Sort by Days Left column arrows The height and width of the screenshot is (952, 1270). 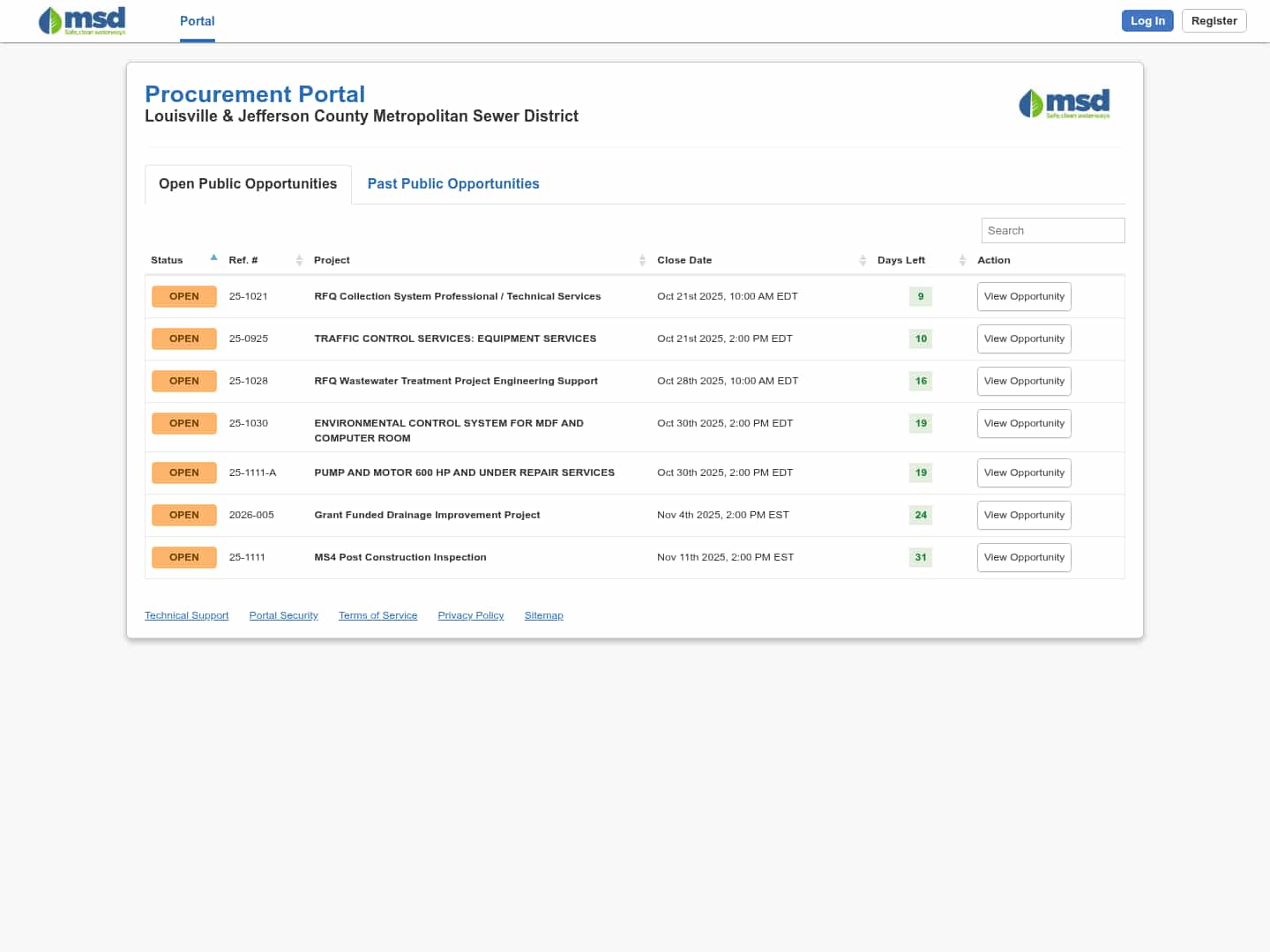962,260
